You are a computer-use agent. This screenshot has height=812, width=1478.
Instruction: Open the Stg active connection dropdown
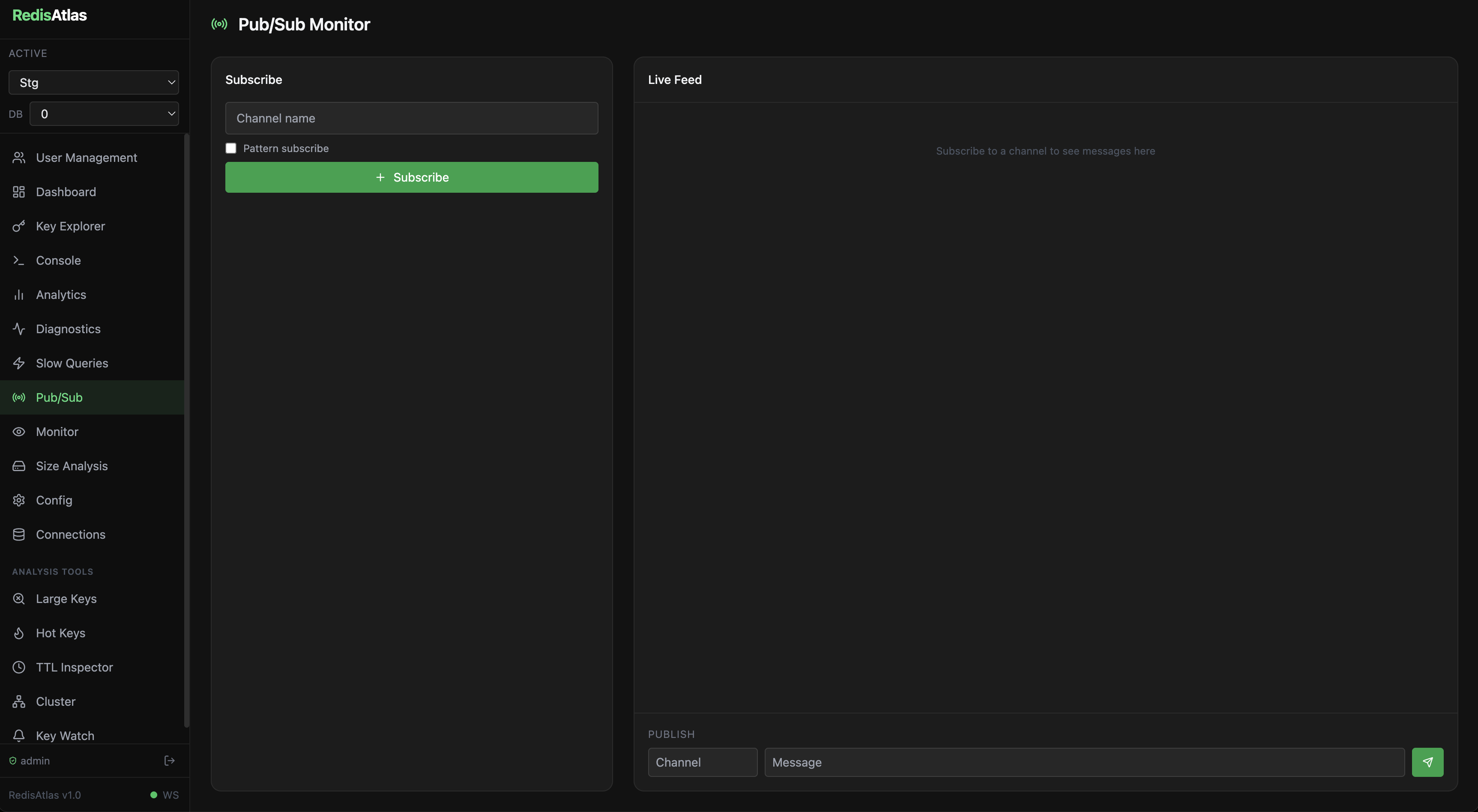[x=93, y=83]
